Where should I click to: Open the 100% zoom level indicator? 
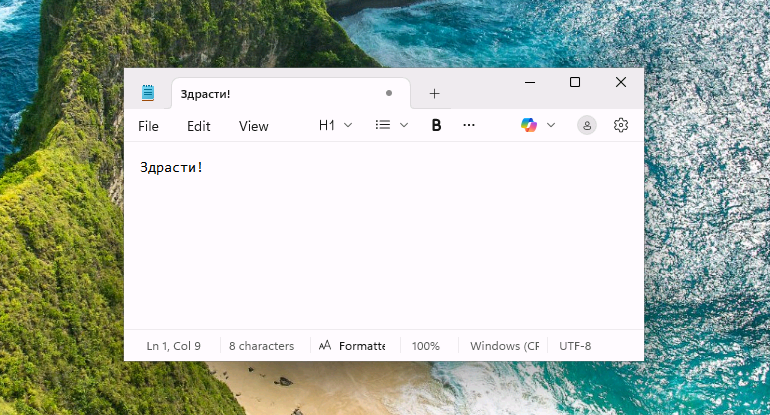[426, 346]
